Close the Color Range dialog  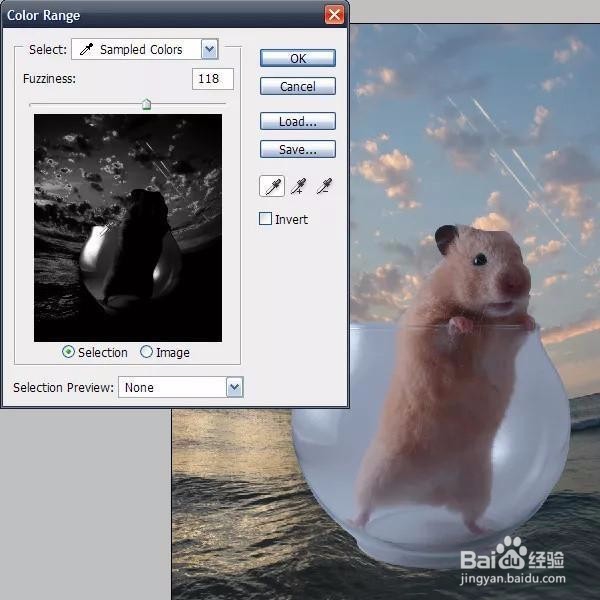click(334, 15)
